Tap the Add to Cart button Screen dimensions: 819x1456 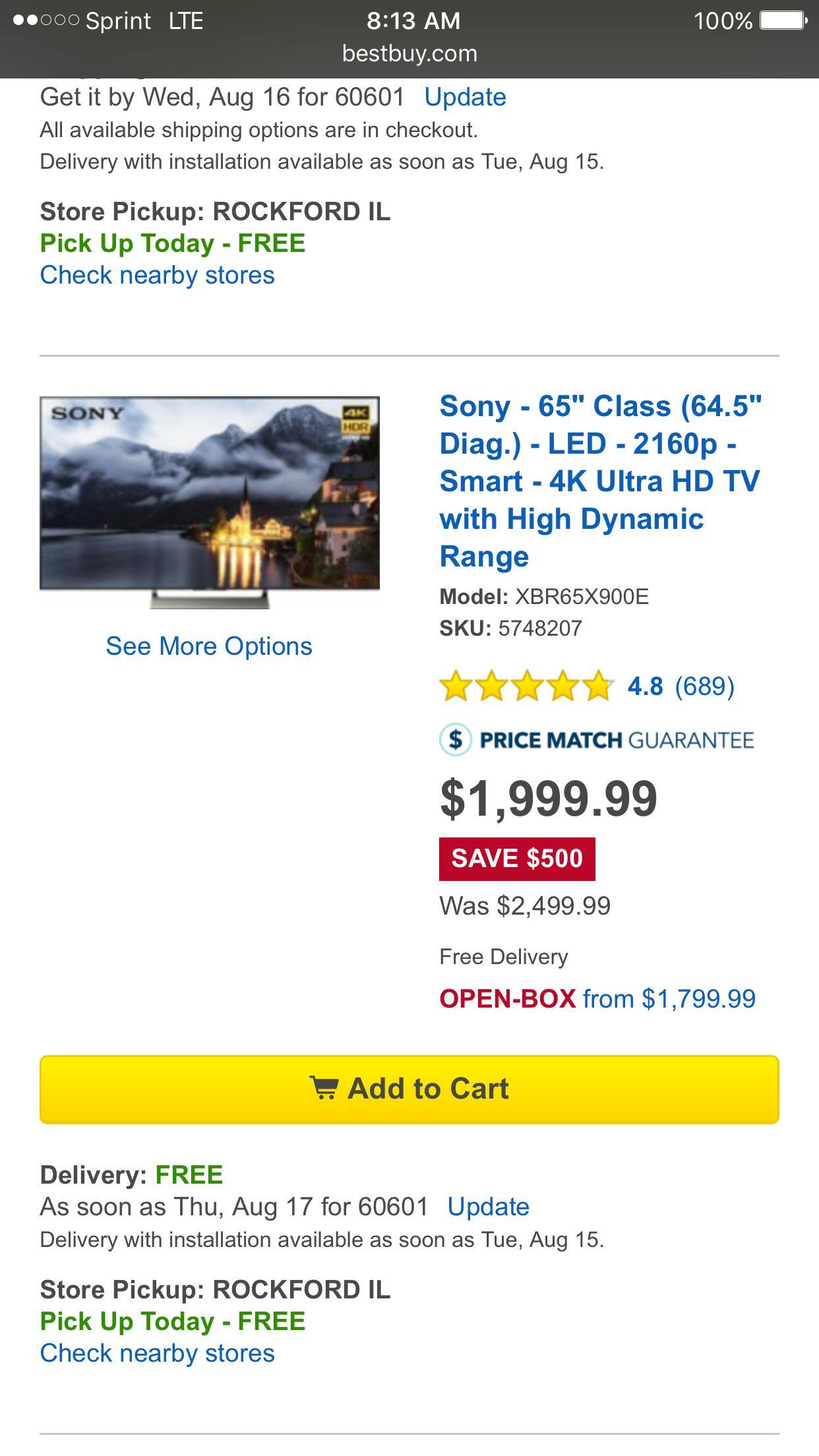[409, 1089]
